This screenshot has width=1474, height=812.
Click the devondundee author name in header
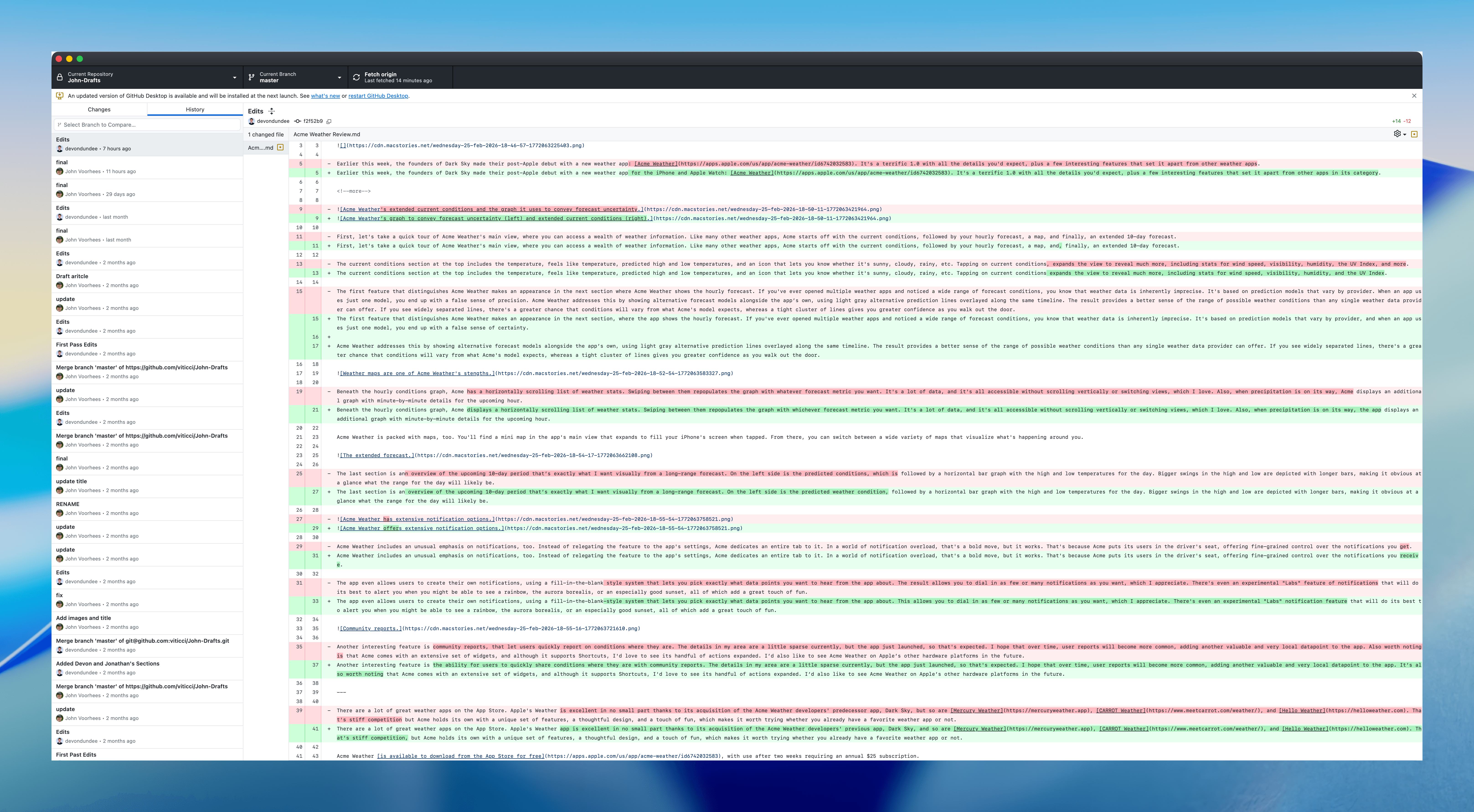273,121
